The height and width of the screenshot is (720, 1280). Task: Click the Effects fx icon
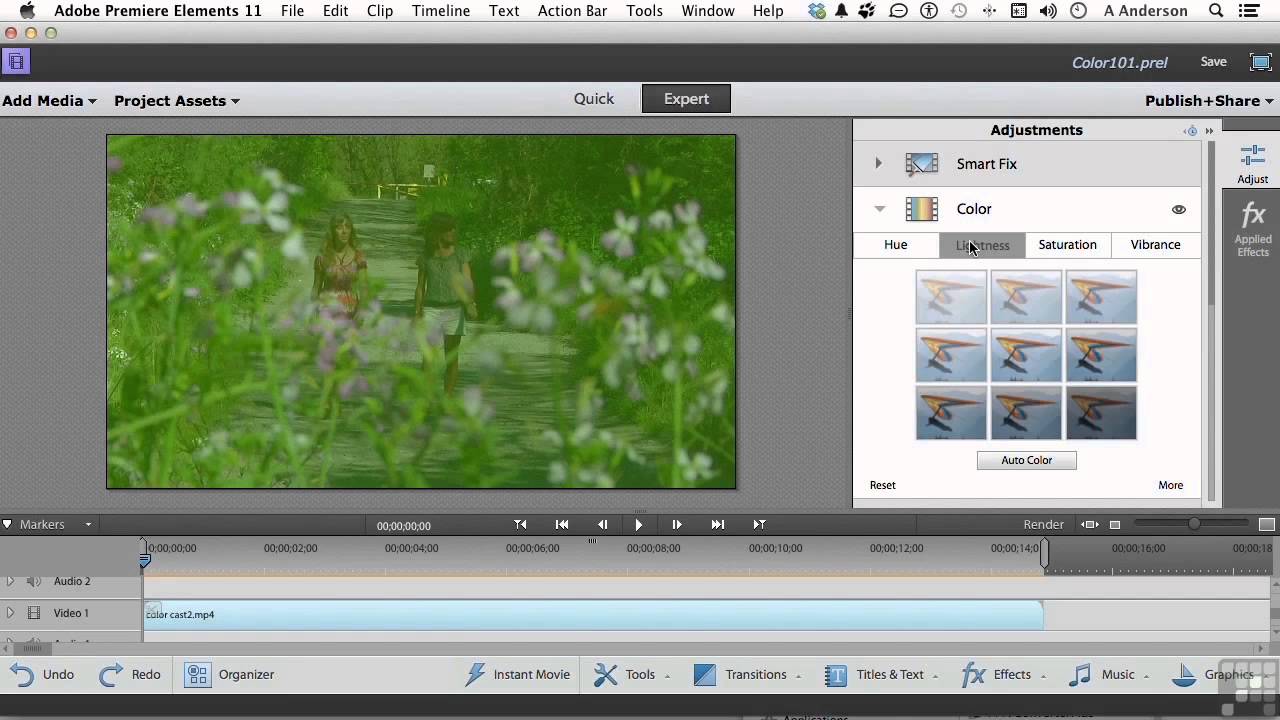(x=973, y=675)
